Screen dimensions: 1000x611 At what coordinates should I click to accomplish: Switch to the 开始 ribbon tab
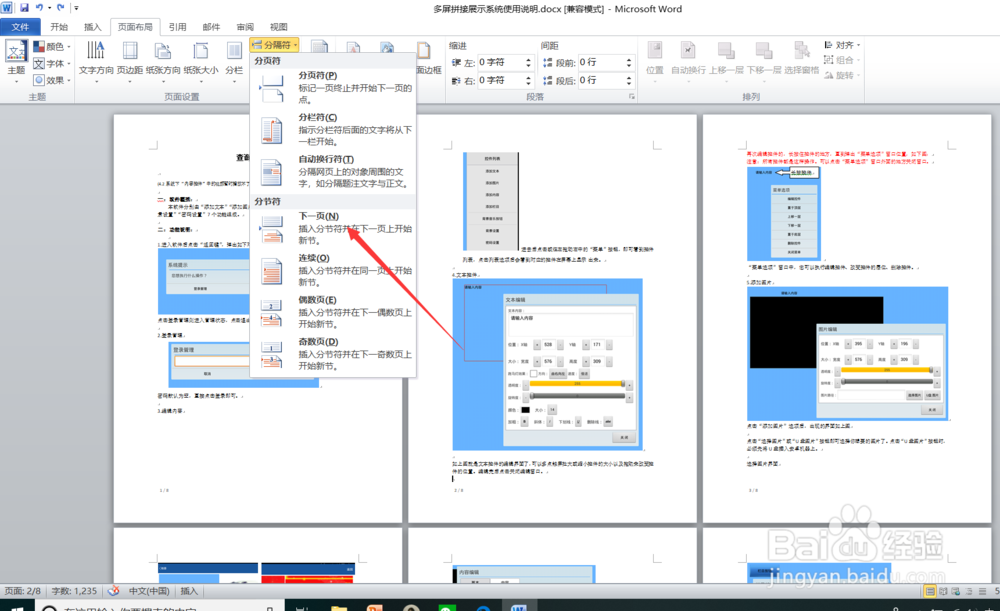point(59,27)
